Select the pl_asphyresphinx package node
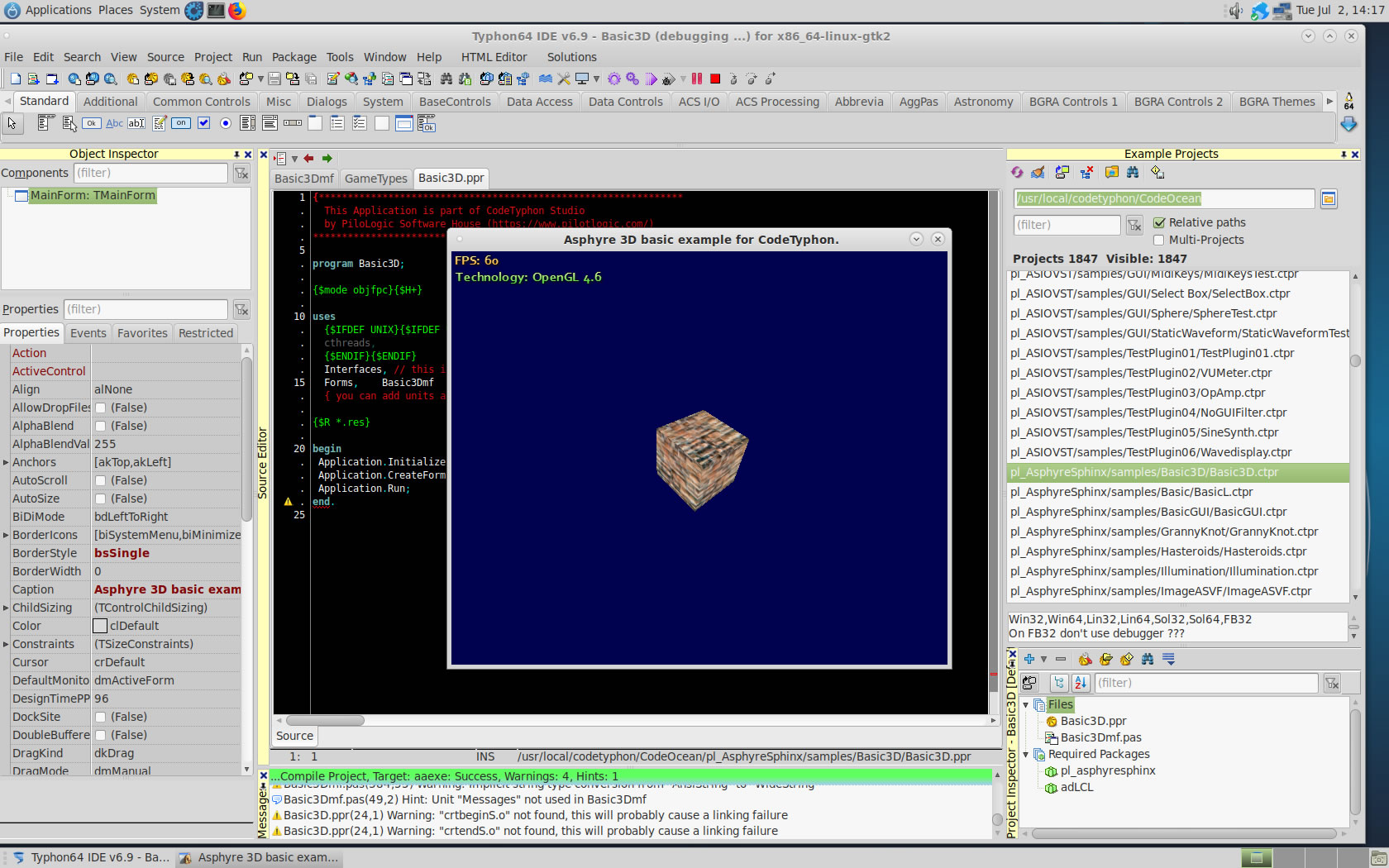This screenshot has width=1389, height=868. (x=1108, y=770)
